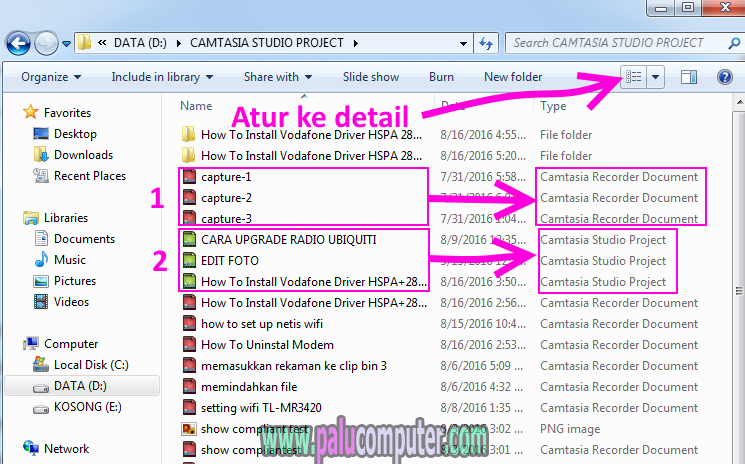Click the Music note icon in Libraries
This screenshot has width=745, height=464.
[x=41, y=259]
